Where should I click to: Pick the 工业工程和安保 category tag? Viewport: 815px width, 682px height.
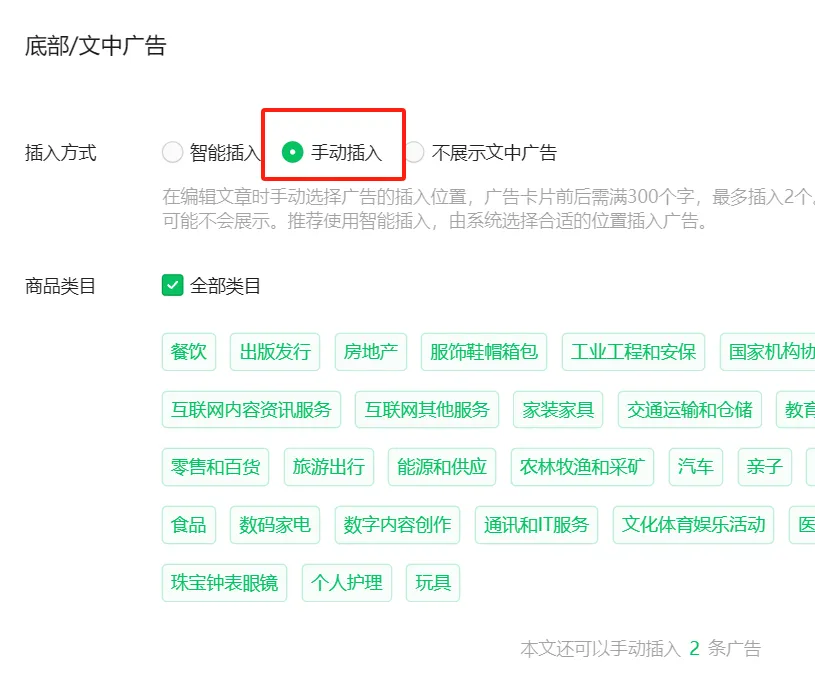(x=633, y=352)
